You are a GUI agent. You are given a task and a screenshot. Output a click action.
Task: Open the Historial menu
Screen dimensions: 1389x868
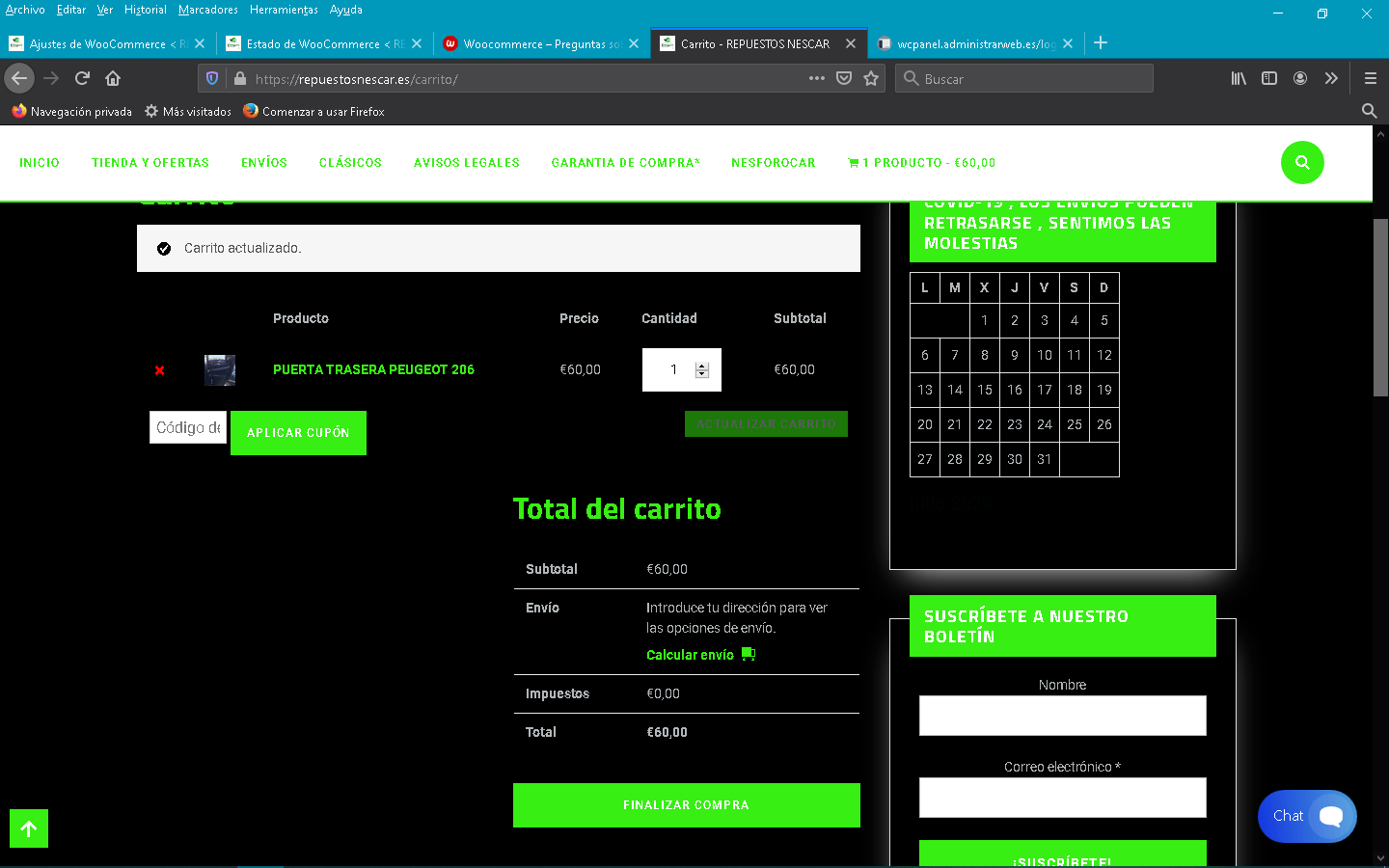(146, 10)
